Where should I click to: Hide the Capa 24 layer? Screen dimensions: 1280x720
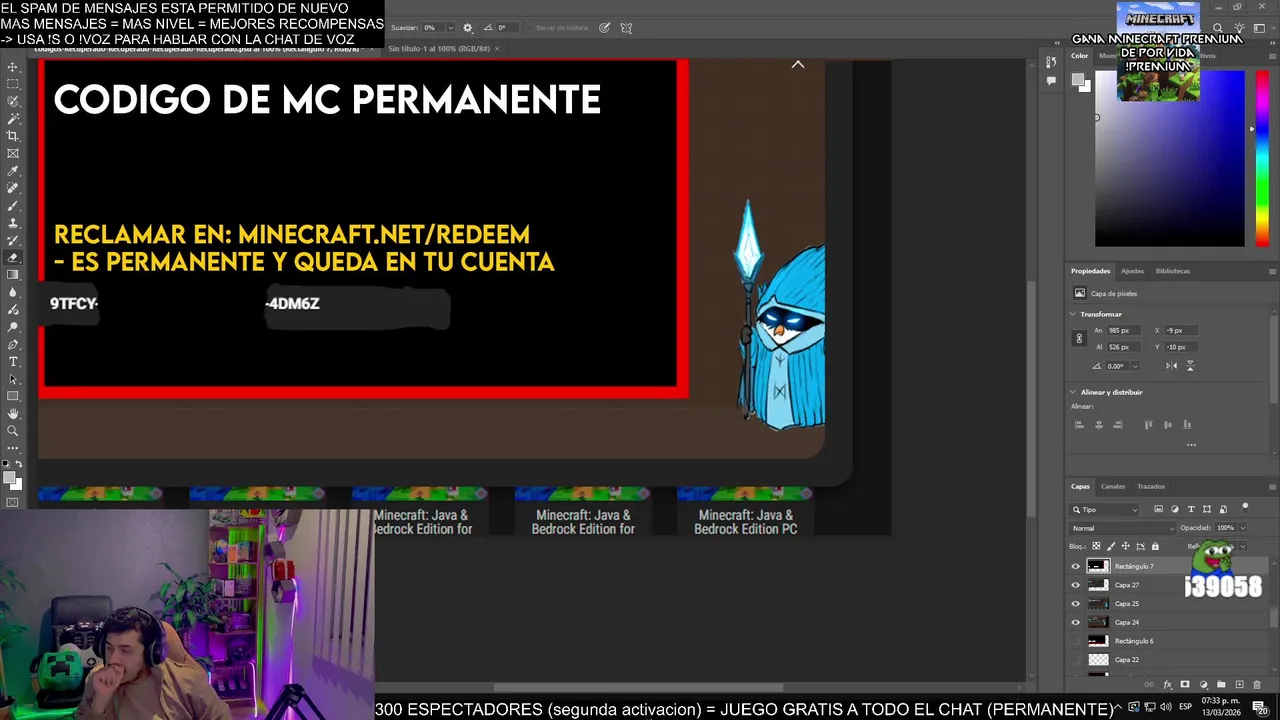(1076, 622)
